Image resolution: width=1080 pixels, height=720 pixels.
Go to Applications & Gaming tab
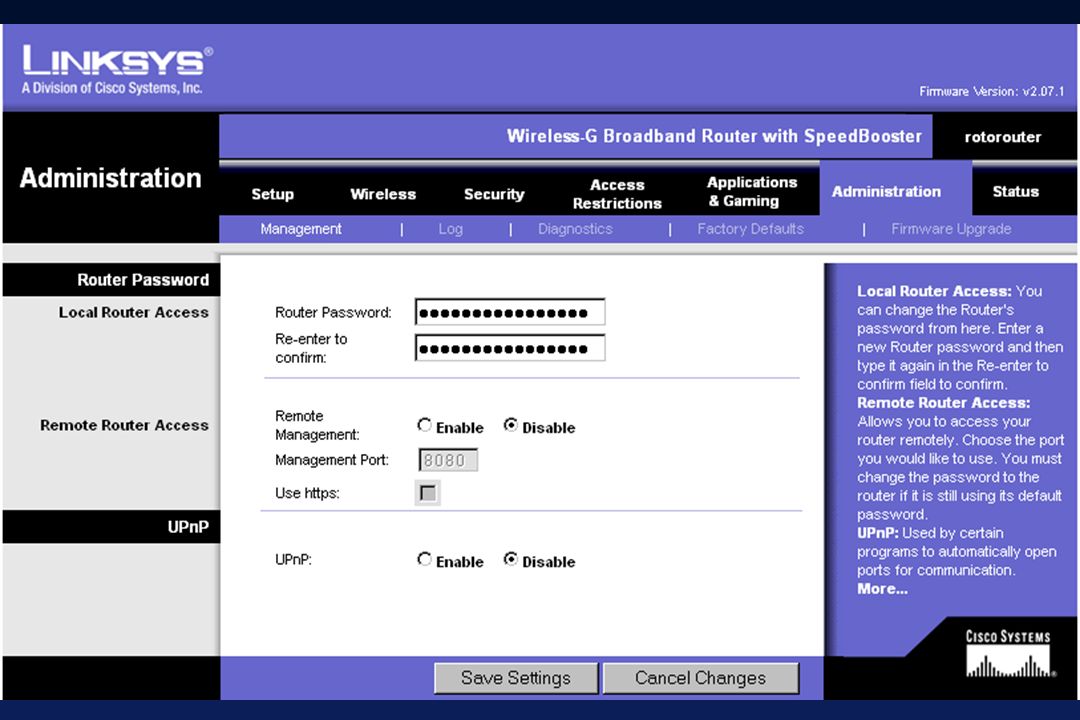click(751, 192)
